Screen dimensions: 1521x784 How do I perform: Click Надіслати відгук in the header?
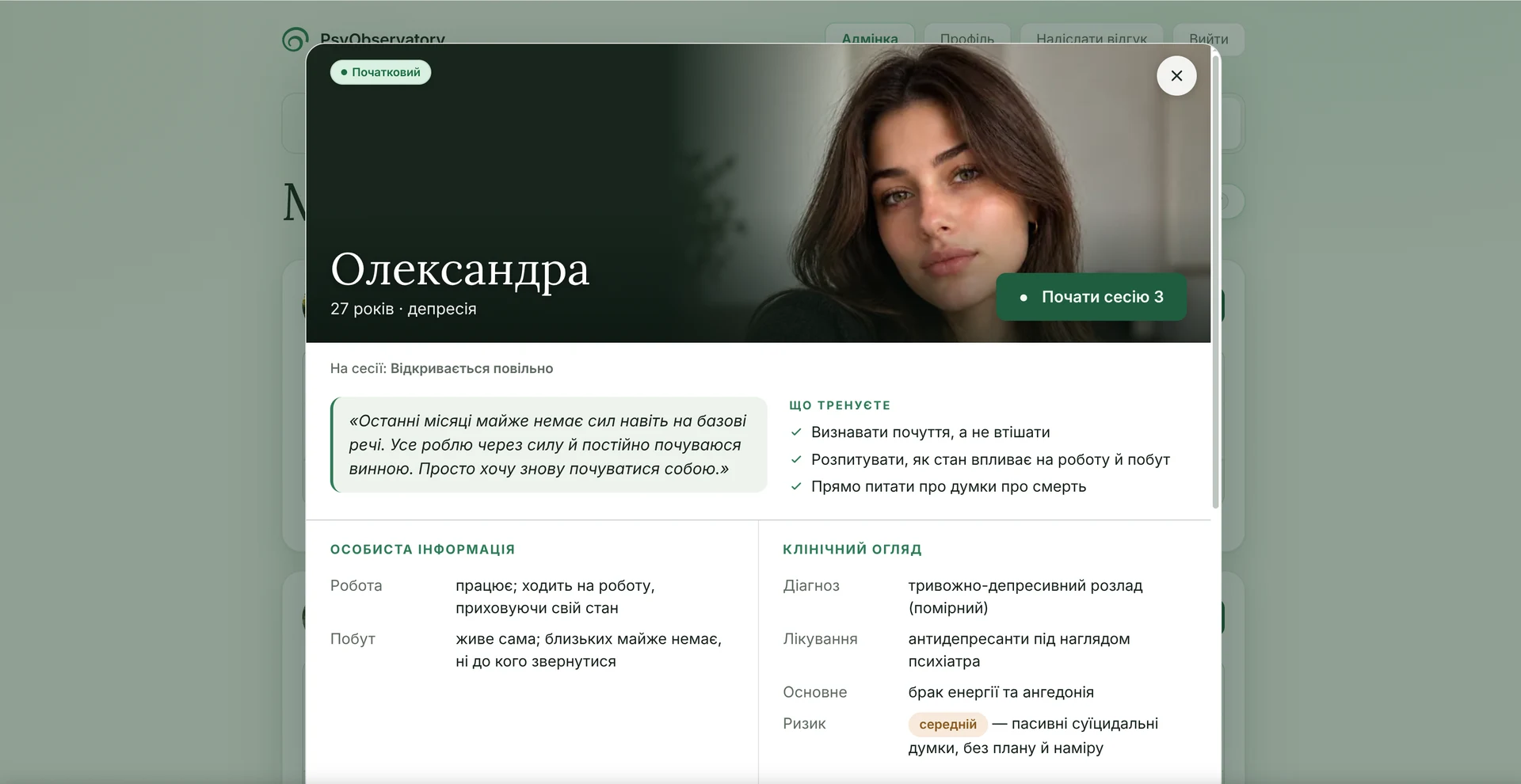pyautogui.click(x=1091, y=38)
